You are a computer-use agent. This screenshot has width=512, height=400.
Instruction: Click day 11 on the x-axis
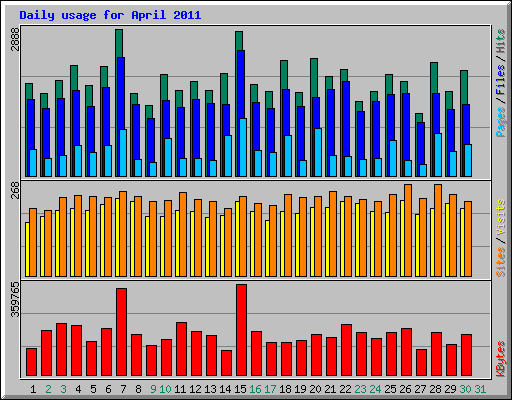point(180,389)
